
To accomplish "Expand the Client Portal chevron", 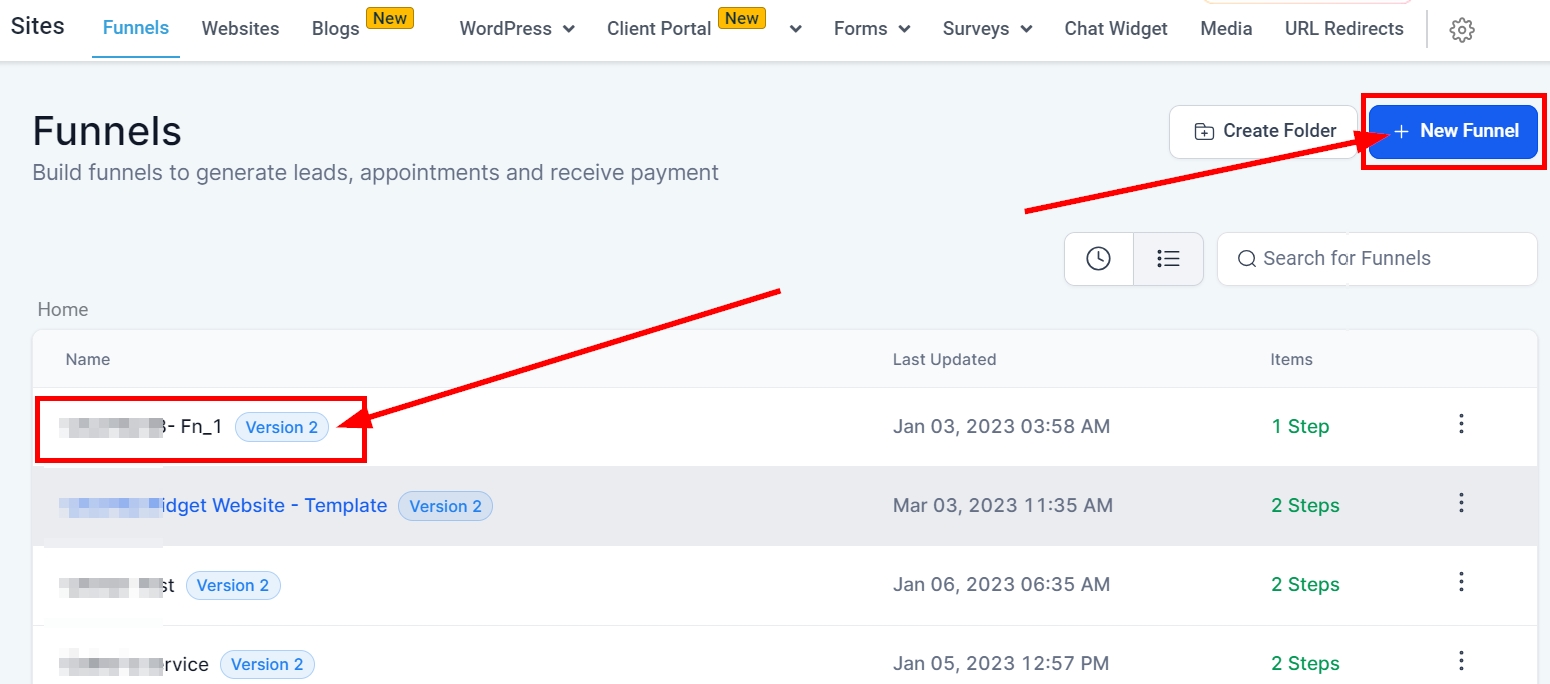I will pyautogui.click(x=795, y=29).
